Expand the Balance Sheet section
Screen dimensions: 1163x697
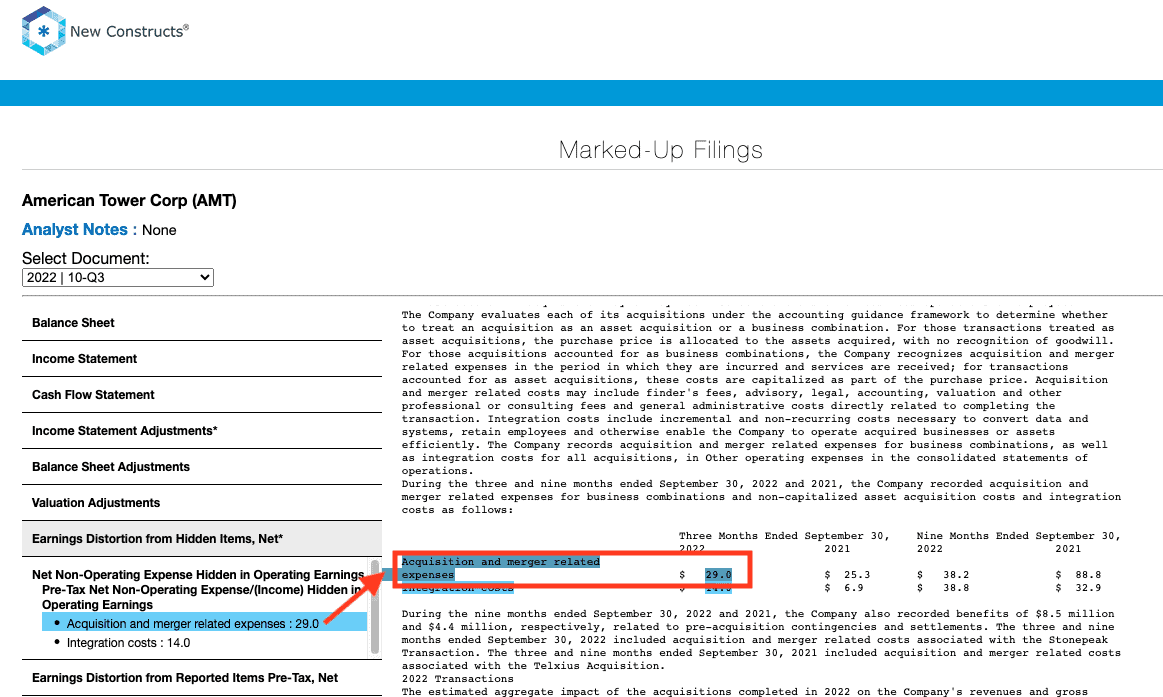pyautogui.click(x=202, y=323)
